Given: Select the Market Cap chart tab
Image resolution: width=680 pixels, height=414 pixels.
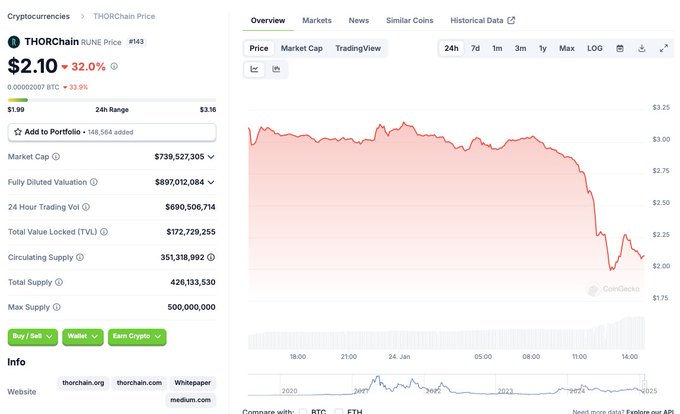Looking at the screenshot, I should 301,48.
